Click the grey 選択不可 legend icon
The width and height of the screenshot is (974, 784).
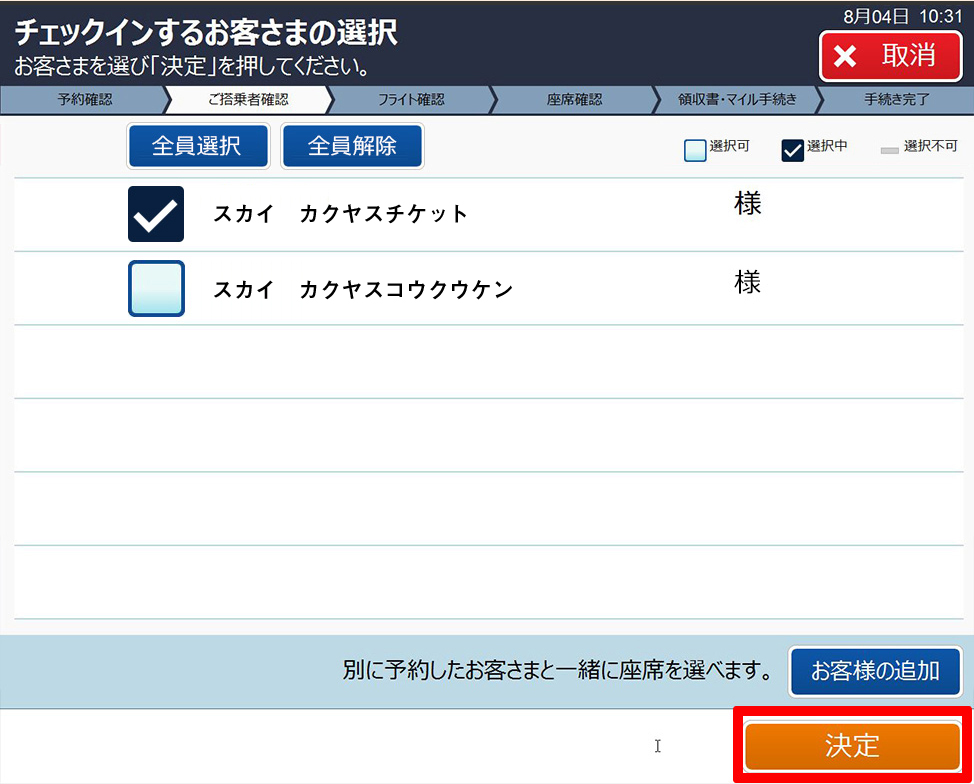click(x=889, y=151)
